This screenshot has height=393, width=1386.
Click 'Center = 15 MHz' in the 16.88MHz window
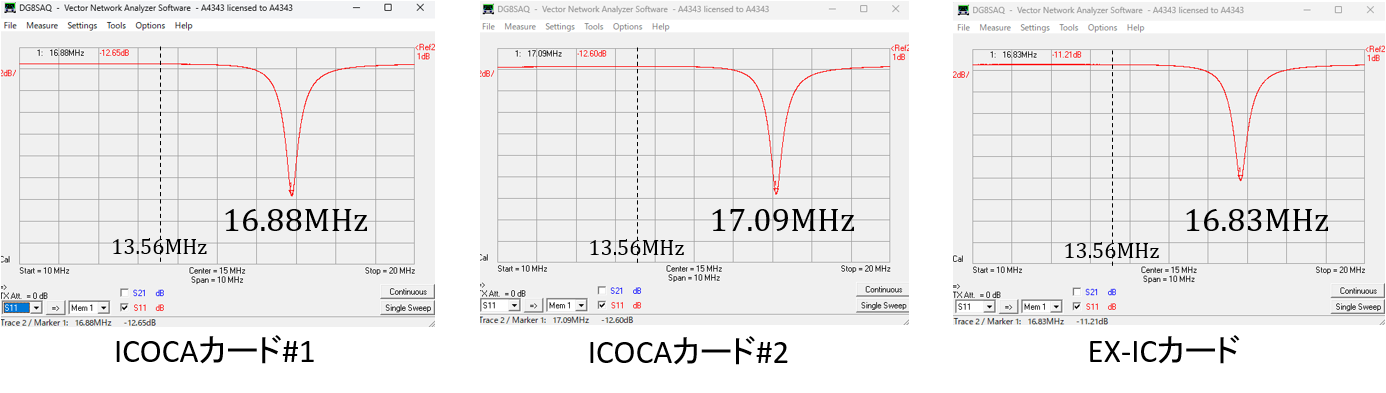pos(217,270)
